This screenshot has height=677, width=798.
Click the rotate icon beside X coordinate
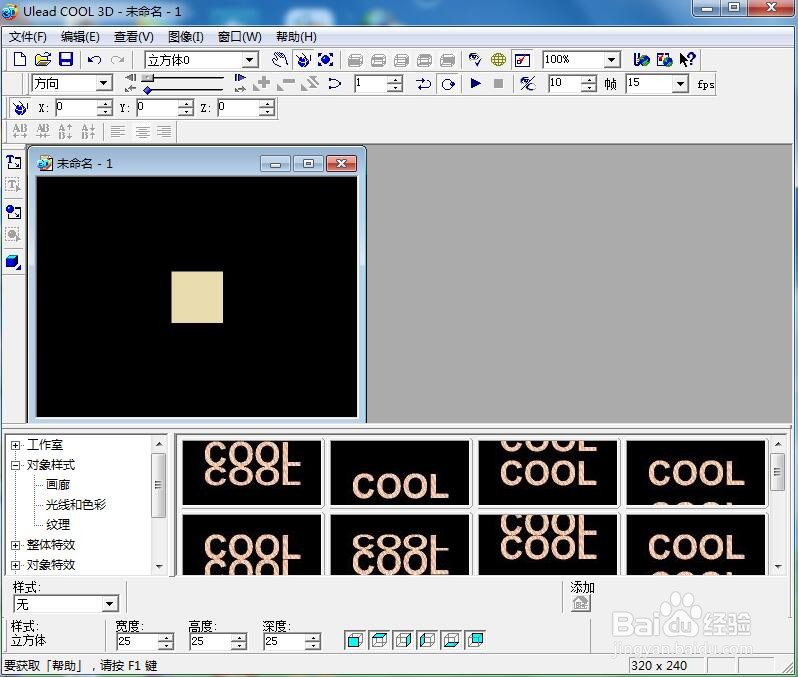click(20, 108)
